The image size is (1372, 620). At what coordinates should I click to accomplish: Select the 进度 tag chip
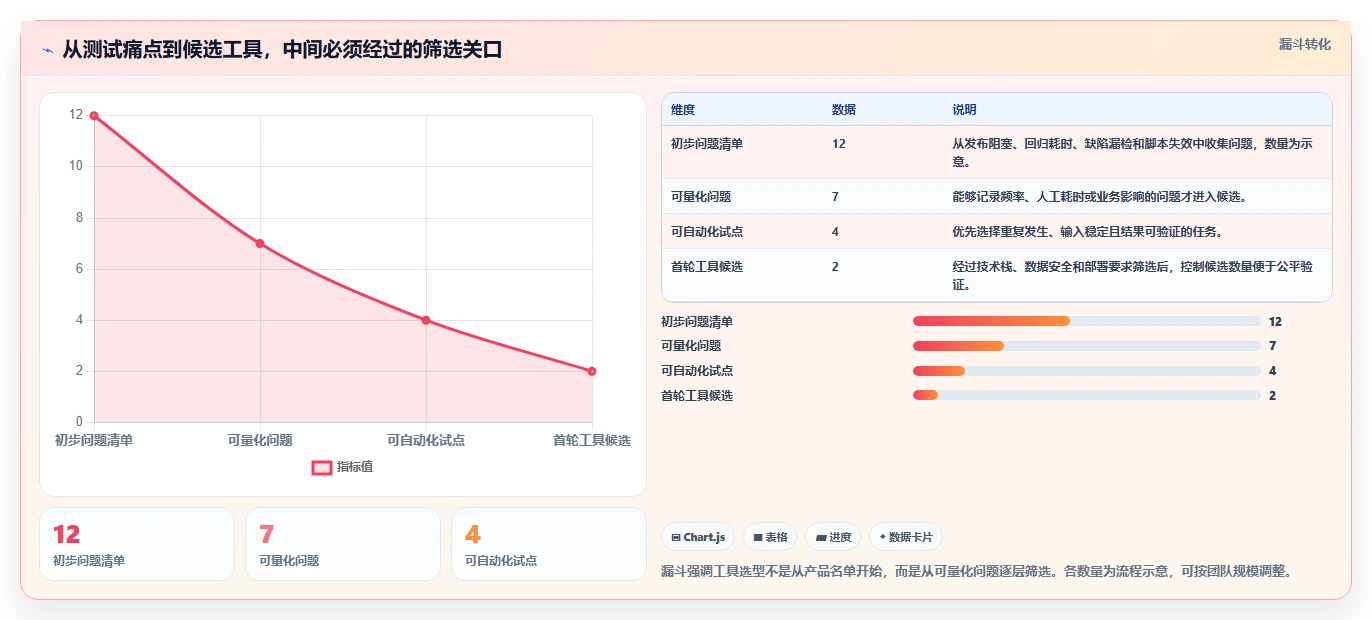pos(833,537)
